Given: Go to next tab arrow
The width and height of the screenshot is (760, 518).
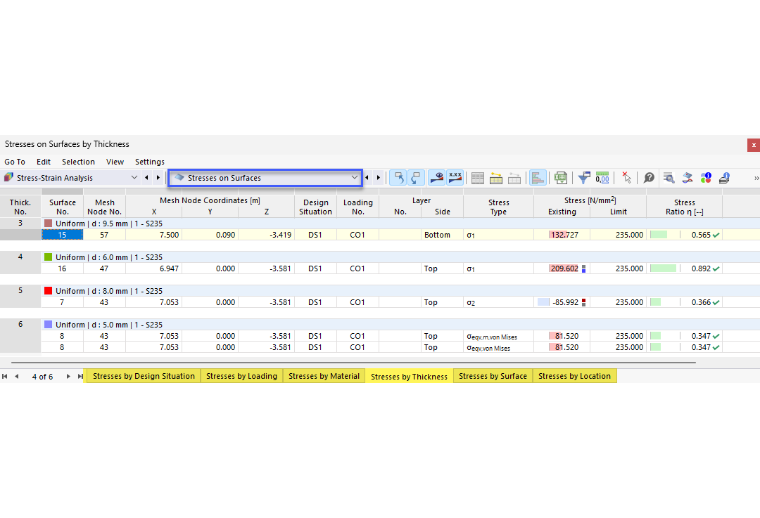Looking at the screenshot, I should pyautogui.click(x=68, y=377).
